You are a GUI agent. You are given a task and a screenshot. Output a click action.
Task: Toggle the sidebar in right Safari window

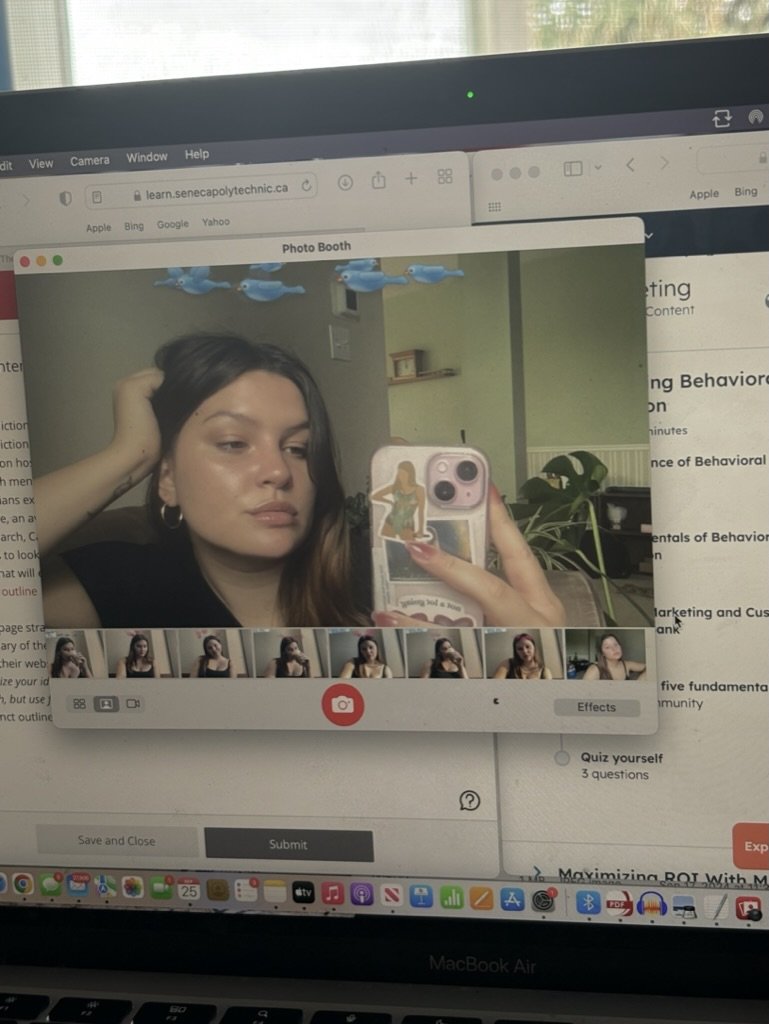(x=573, y=168)
